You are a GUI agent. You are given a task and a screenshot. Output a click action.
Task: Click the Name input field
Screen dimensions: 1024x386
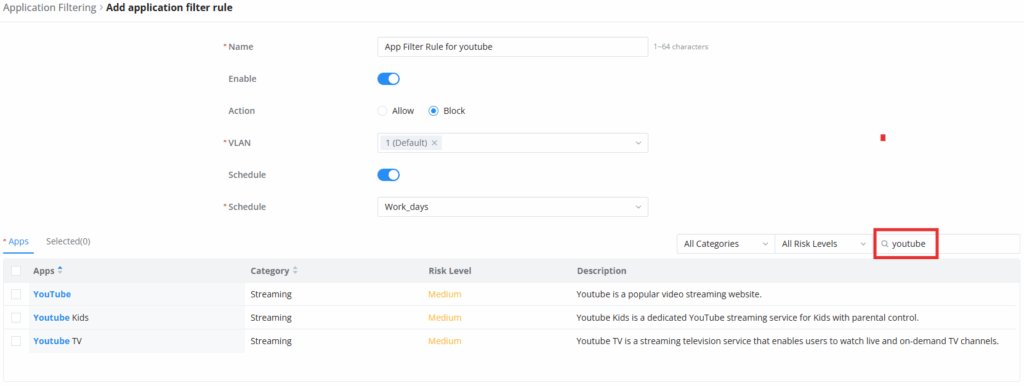click(x=513, y=47)
